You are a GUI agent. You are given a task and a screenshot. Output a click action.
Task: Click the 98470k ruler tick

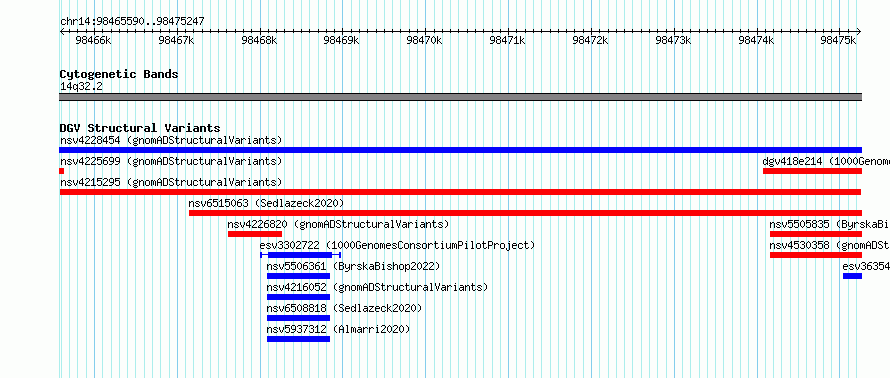click(425, 40)
